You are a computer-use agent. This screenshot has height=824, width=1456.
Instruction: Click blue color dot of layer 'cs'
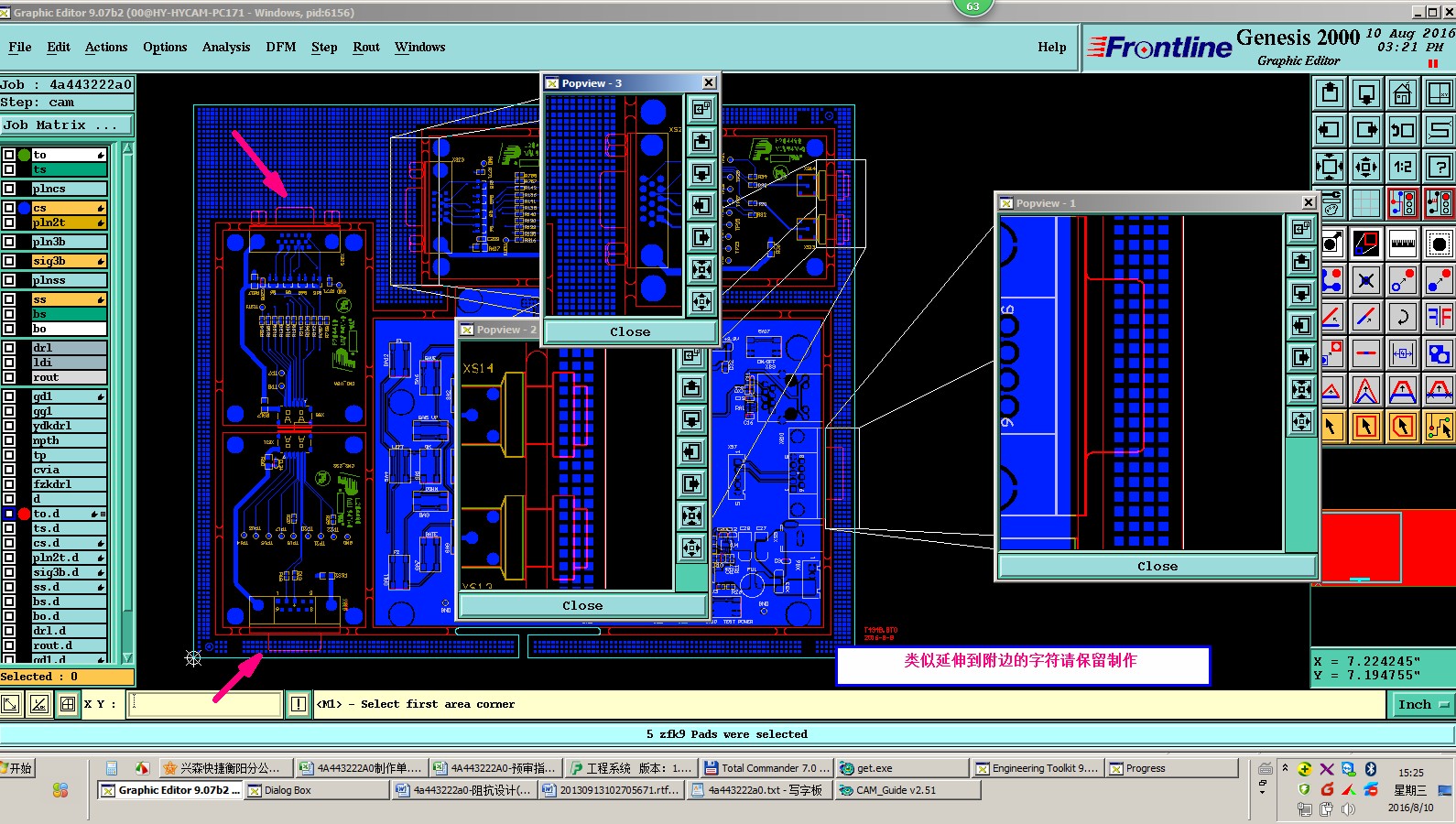24,208
